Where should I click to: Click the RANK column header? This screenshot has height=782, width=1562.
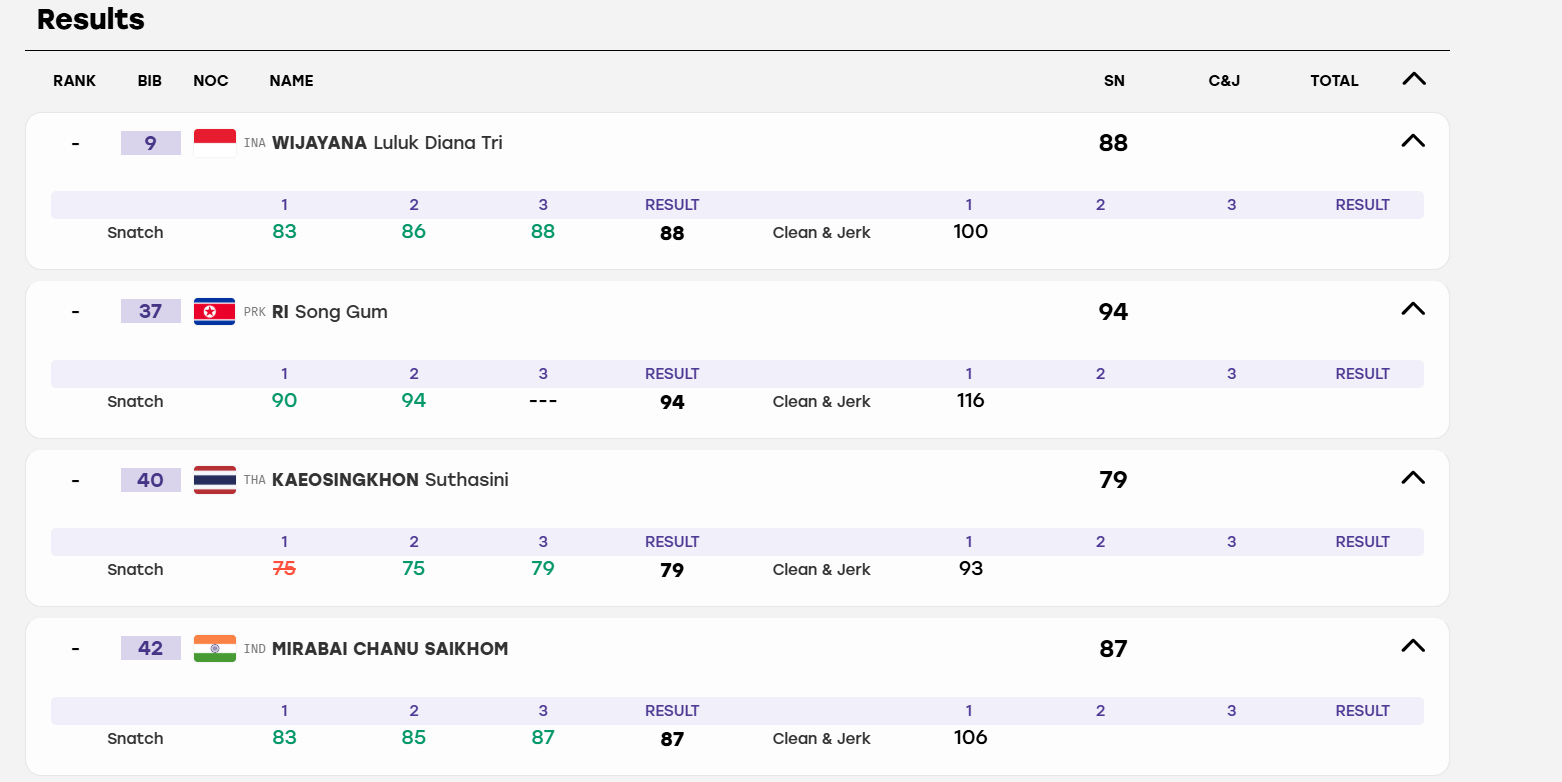click(75, 81)
